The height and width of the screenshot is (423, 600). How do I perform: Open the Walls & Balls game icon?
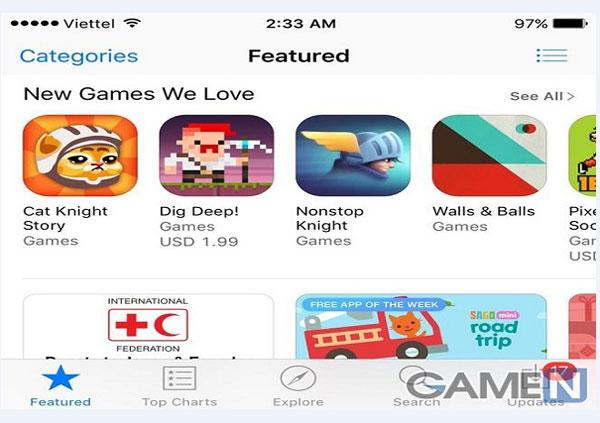click(x=489, y=155)
